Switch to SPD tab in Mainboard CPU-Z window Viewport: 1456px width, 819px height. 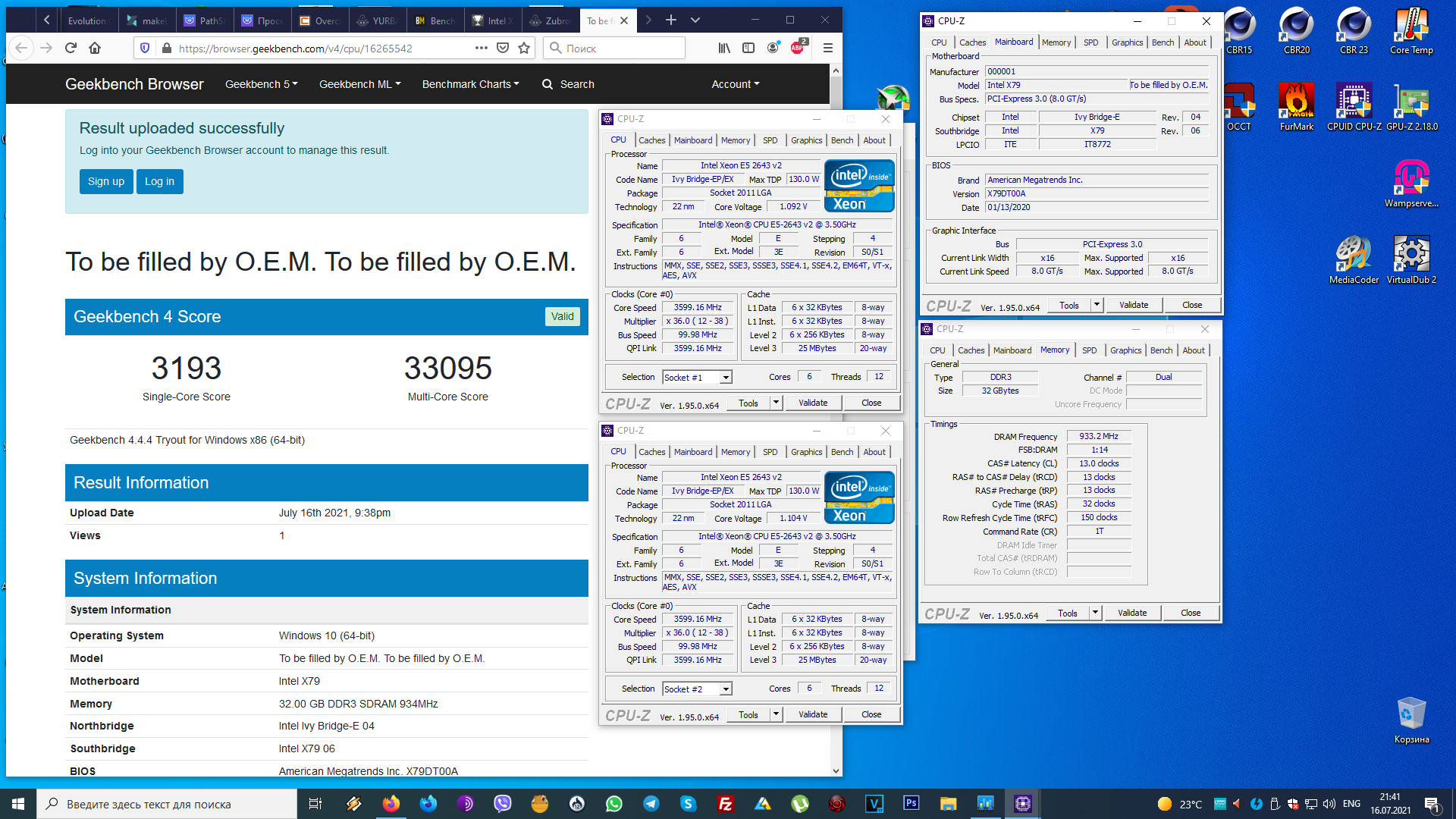pyautogui.click(x=1090, y=42)
